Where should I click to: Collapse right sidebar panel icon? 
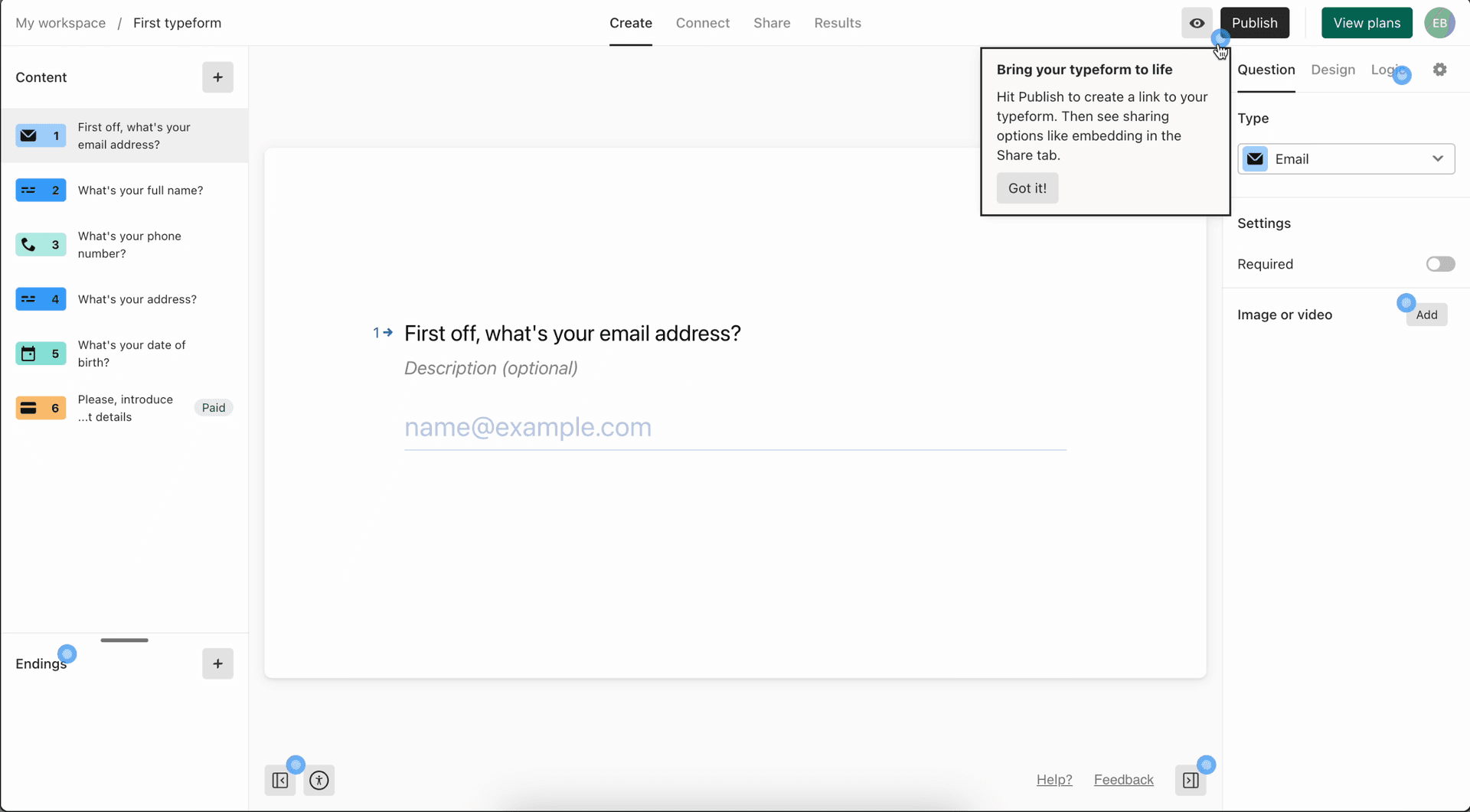1191,780
